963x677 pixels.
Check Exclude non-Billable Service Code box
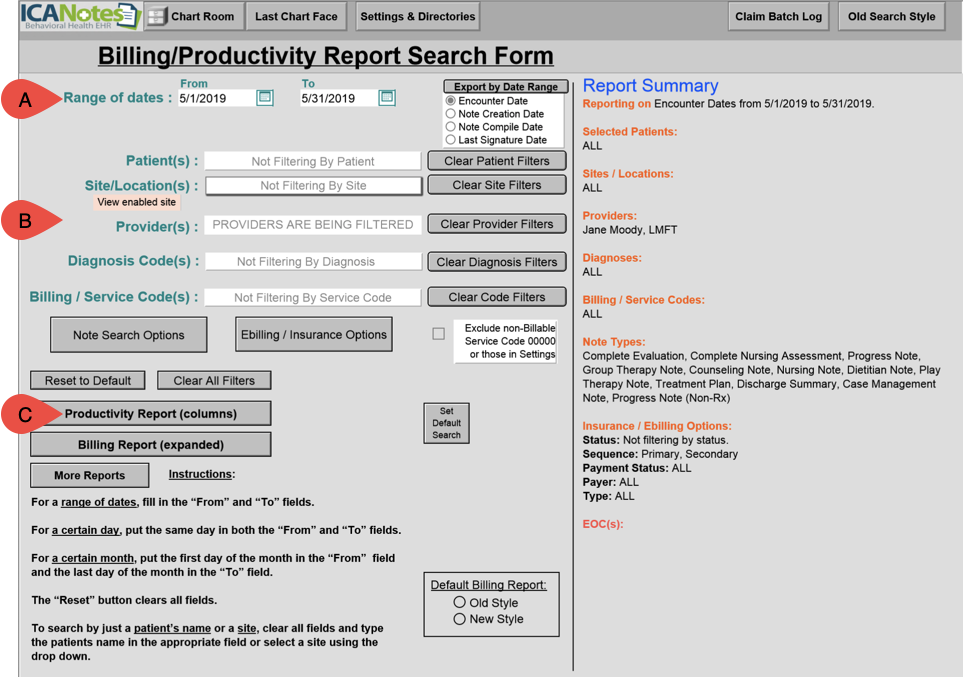coord(439,334)
